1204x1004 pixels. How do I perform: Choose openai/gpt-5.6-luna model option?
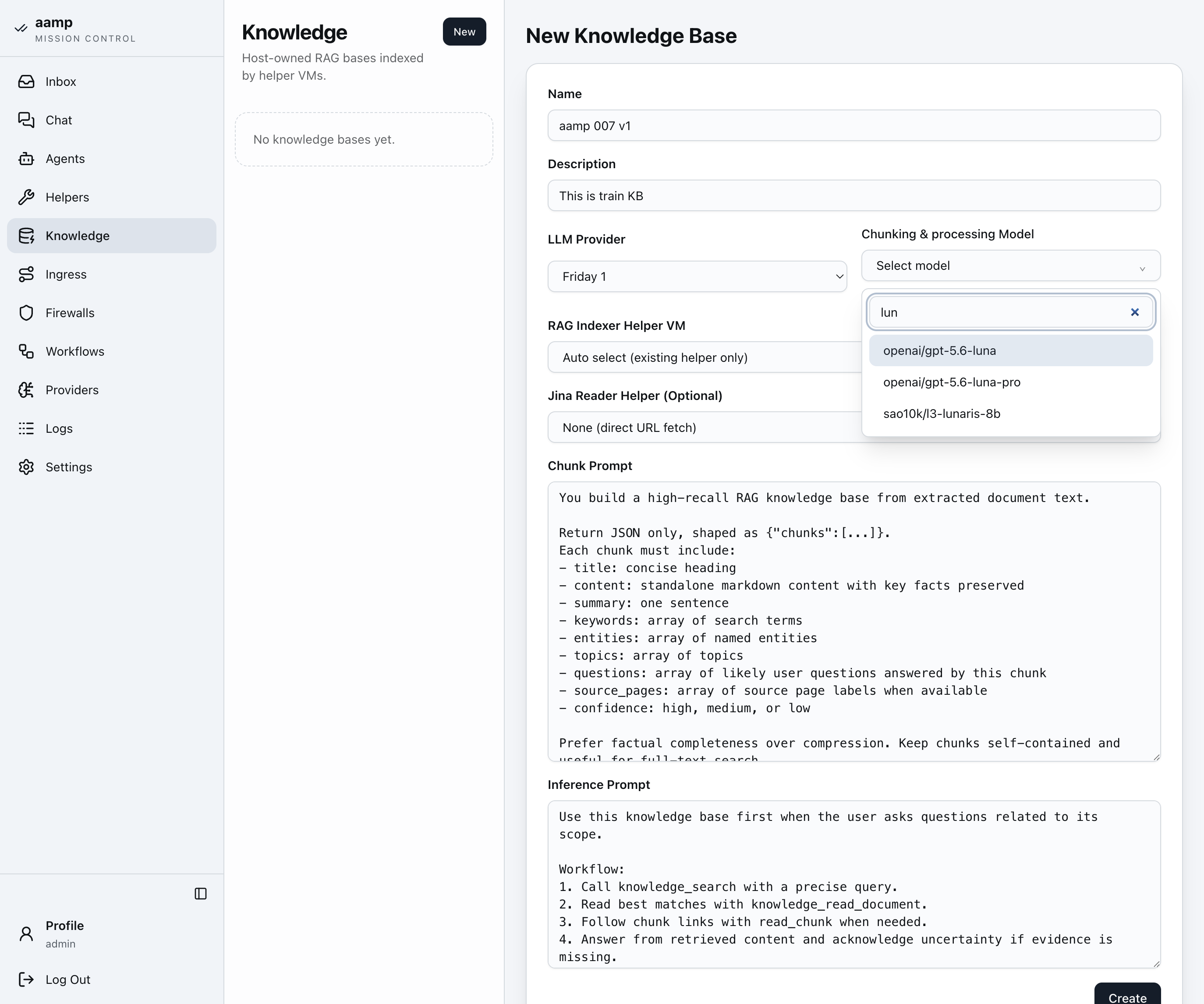pos(1011,350)
